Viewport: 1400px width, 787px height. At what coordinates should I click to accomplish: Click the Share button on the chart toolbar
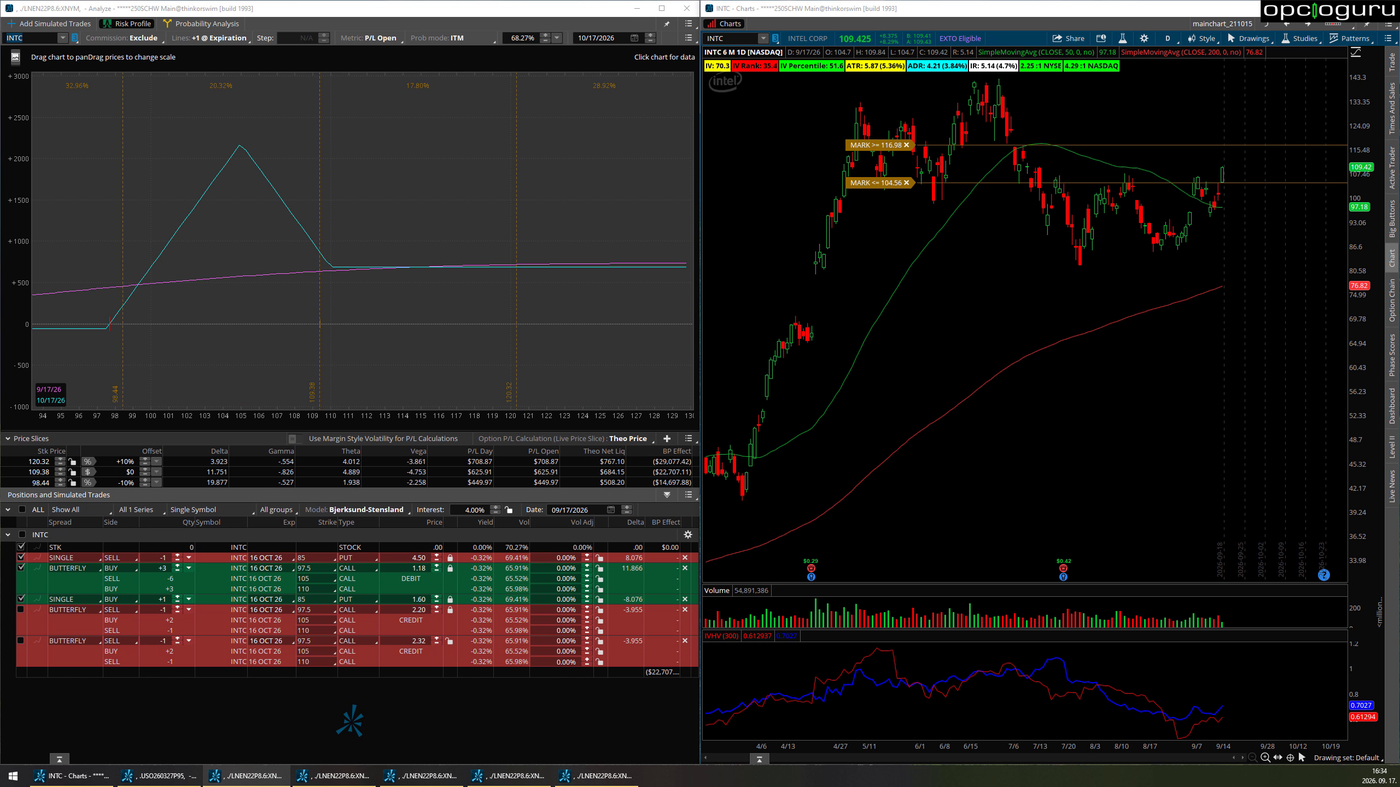1068,39
